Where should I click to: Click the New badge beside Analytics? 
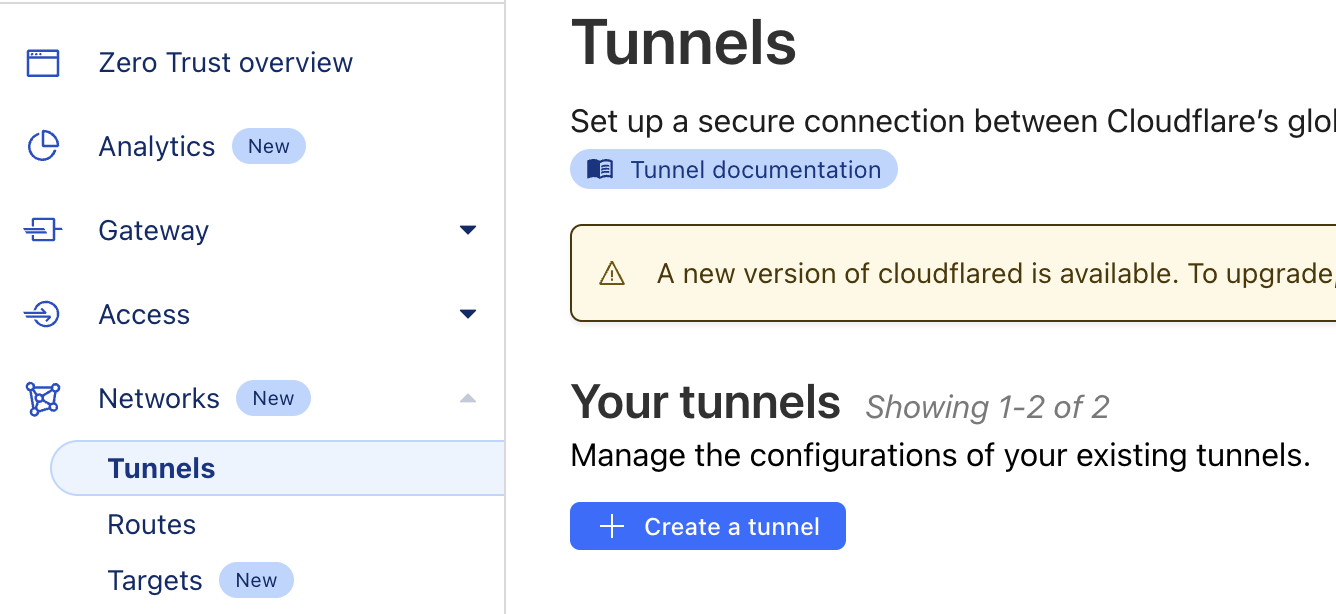pyautogui.click(x=269, y=146)
